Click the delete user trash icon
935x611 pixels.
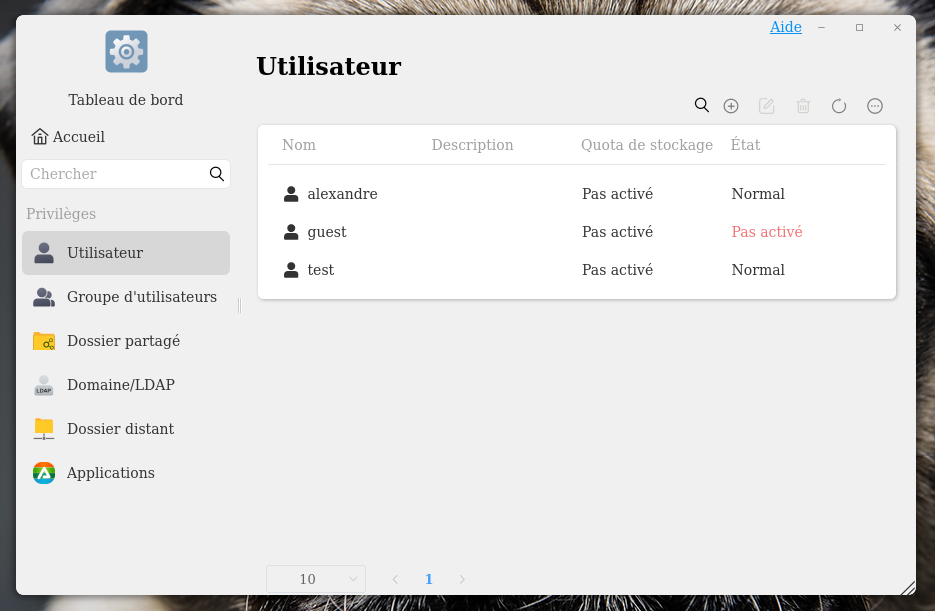coord(803,106)
